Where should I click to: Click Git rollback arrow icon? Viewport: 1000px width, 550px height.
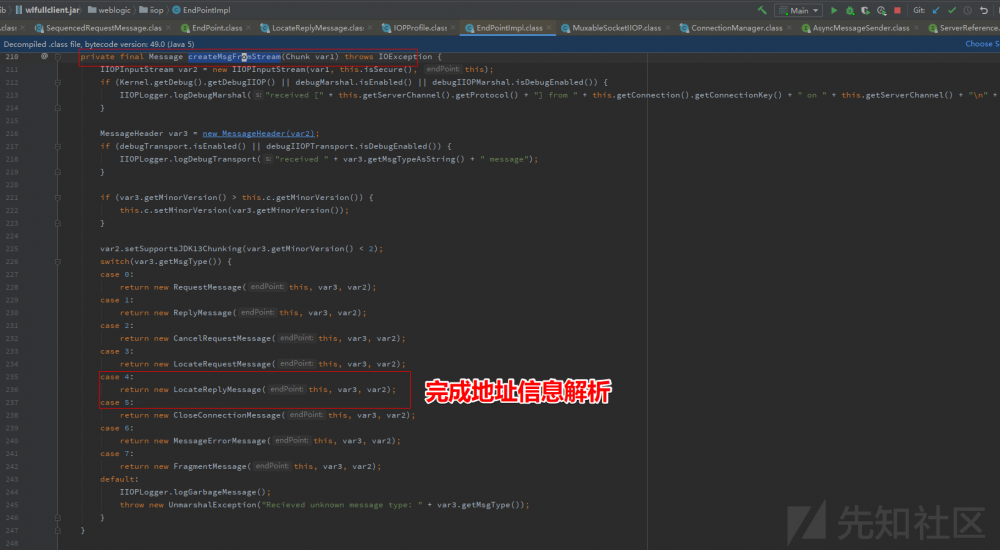(984, 10)
